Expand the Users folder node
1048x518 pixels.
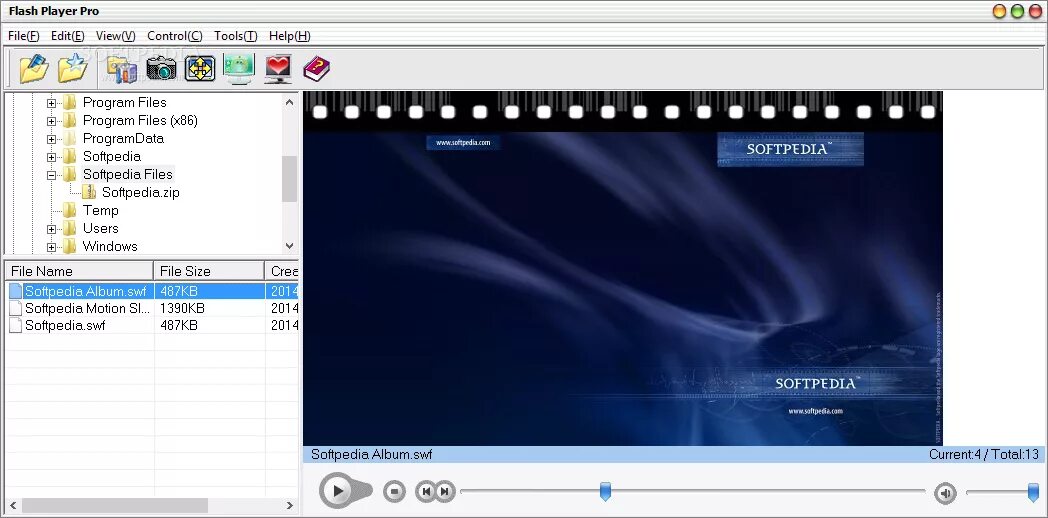tap(51, 229)
